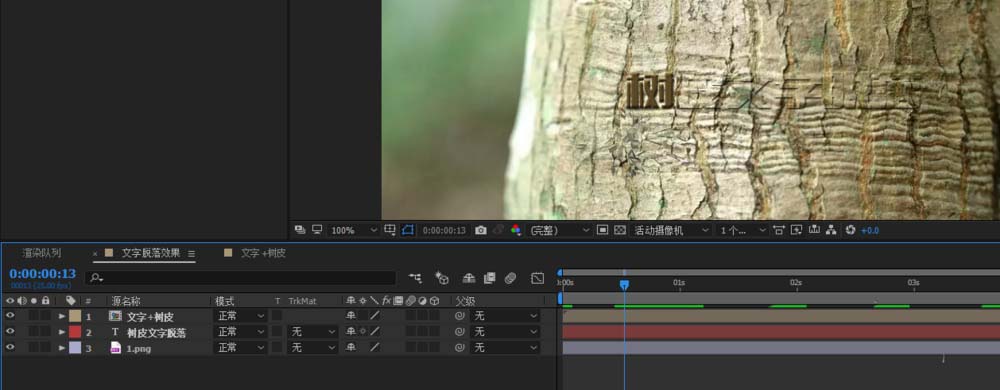Hide the 1.png layer

(10, 347)
